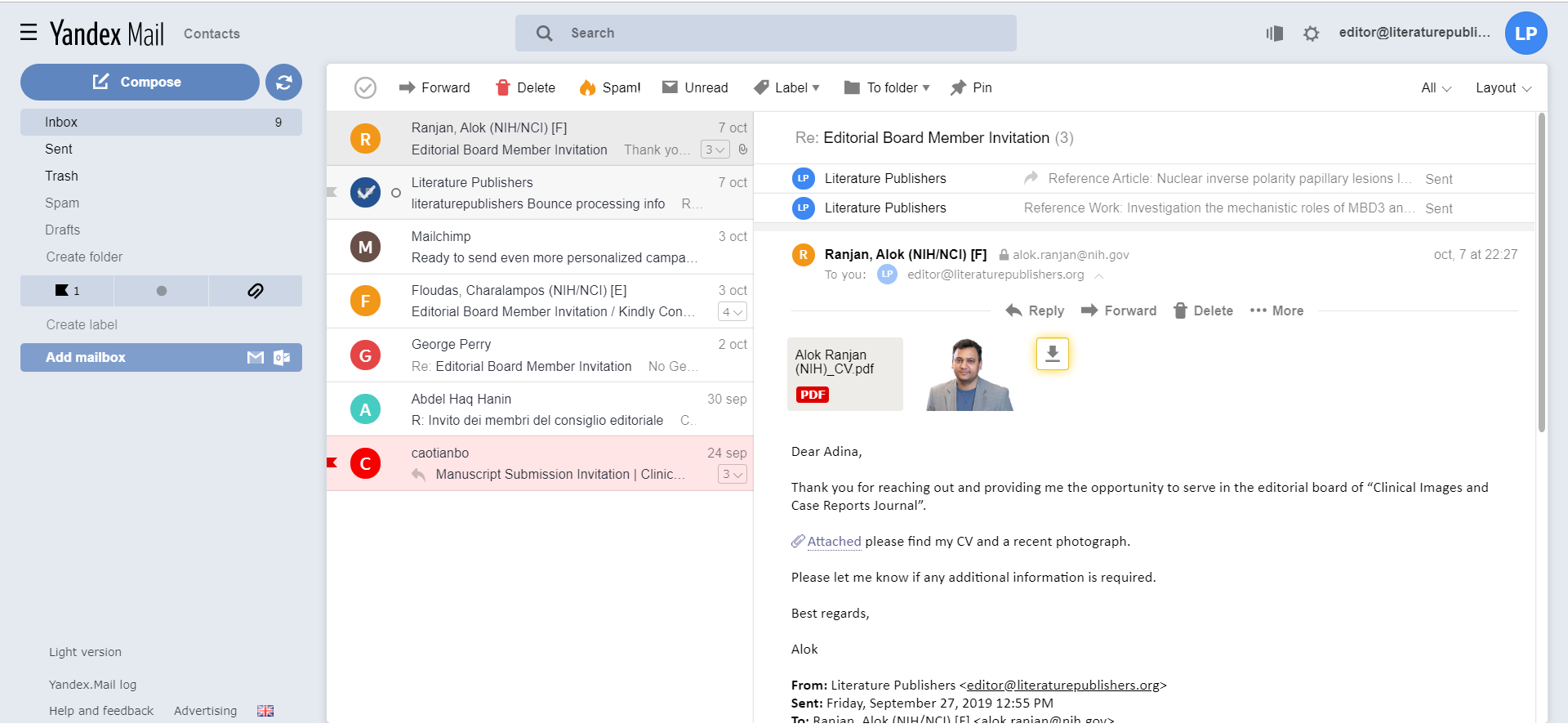Filter messages with attachments paperclip icon
Viewport: 1568px width, 728px height.
click(x=255, y=291)
